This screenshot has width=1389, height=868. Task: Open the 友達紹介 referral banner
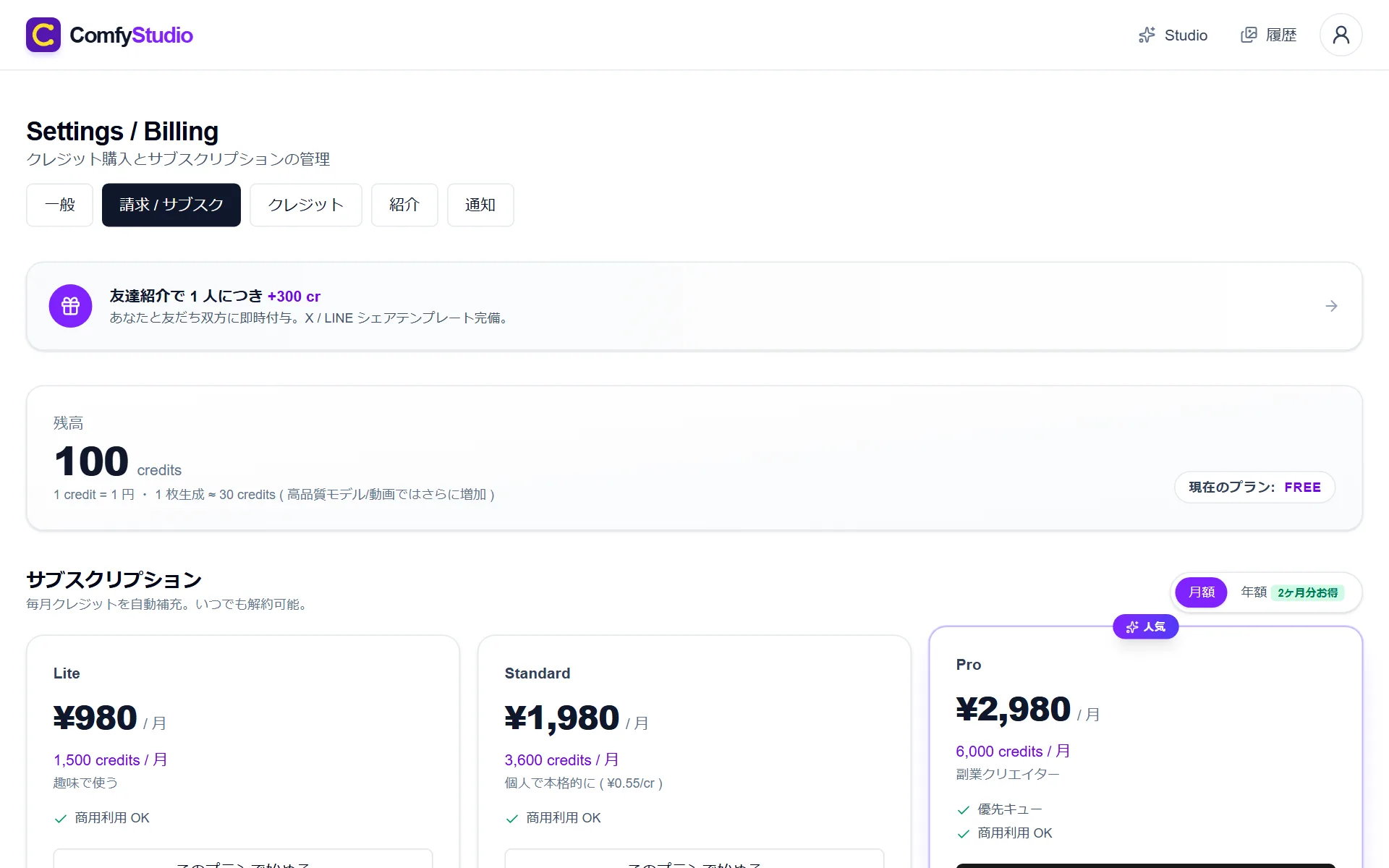pos(694,306)
